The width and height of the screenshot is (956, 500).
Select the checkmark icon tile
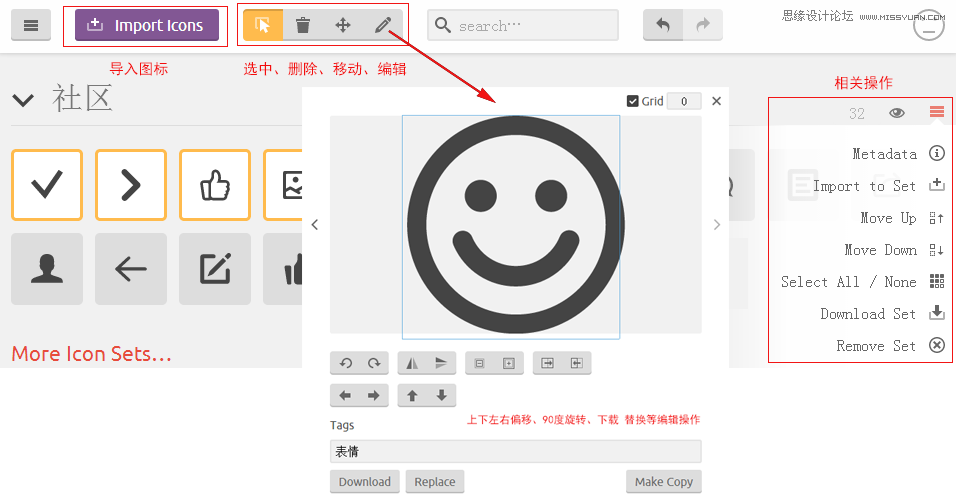[x=46, y=185]
